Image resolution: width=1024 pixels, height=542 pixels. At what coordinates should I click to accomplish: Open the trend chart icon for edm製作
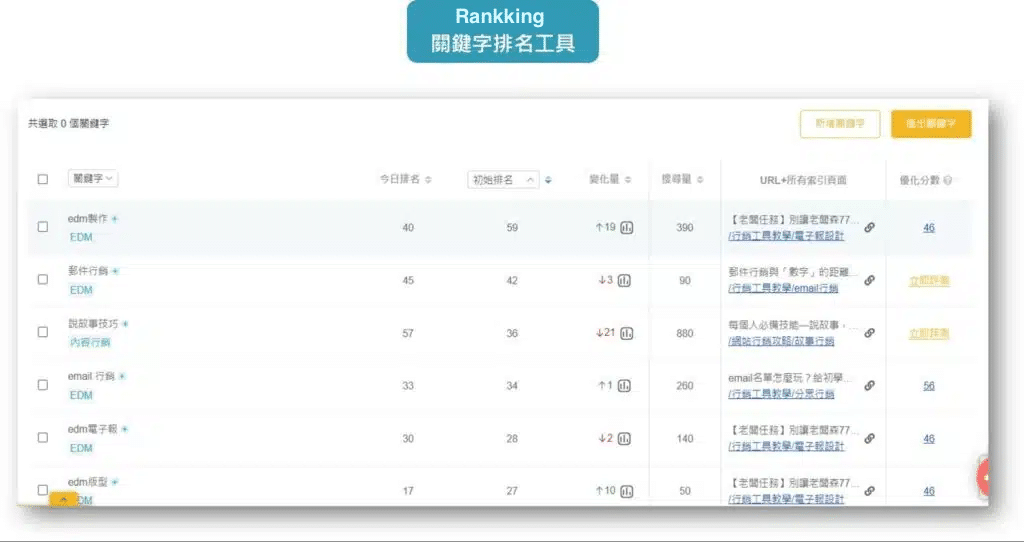[627, 228]
